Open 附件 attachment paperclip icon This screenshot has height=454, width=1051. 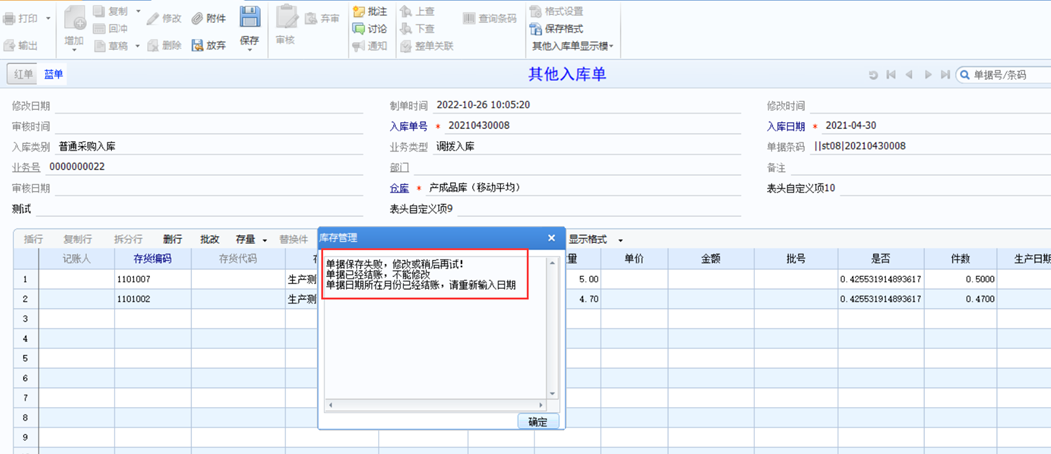pyautogui.click(x=197, y=19)
